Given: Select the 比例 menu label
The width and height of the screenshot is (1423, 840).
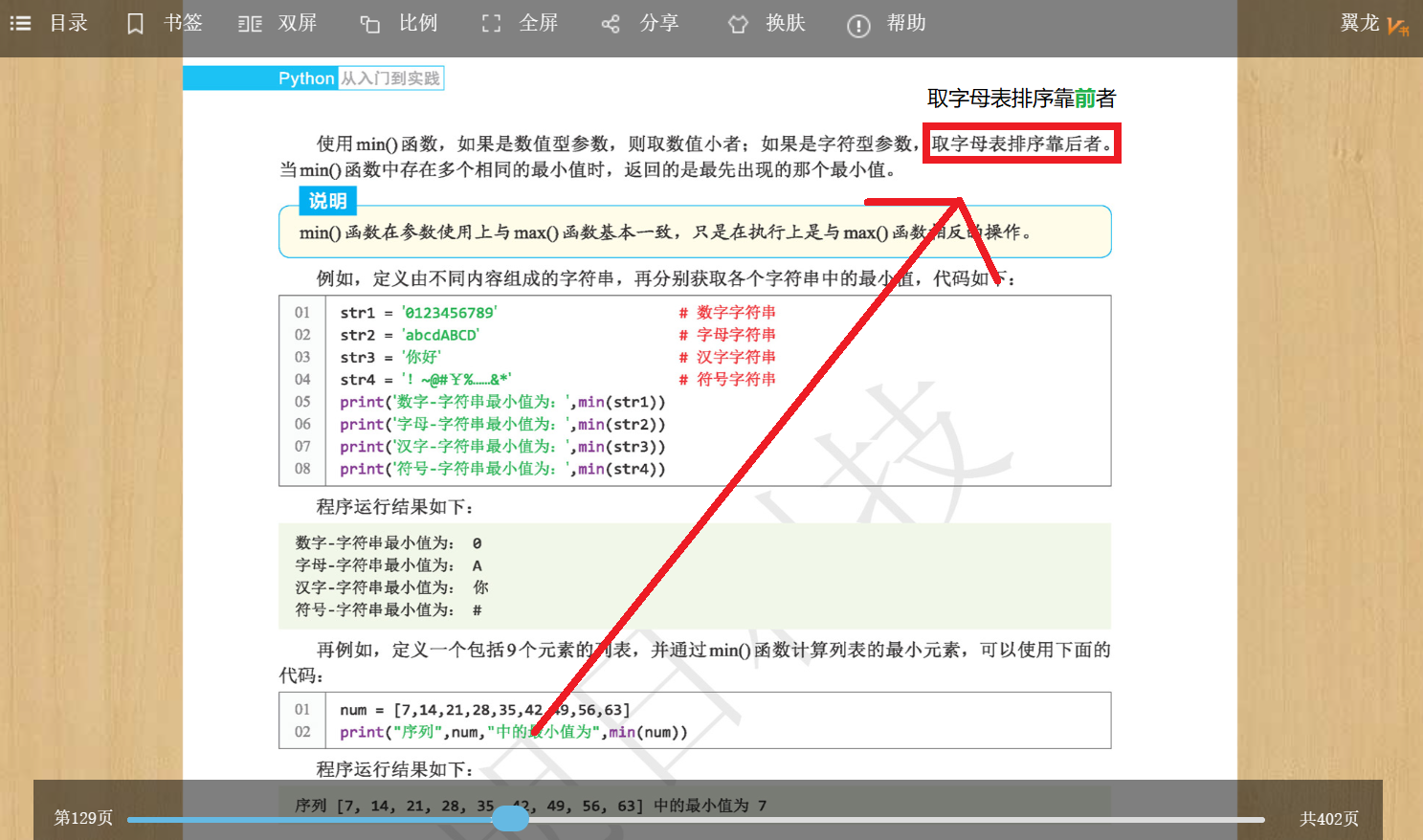Looking at the screenshot, I should coord(418,23).
